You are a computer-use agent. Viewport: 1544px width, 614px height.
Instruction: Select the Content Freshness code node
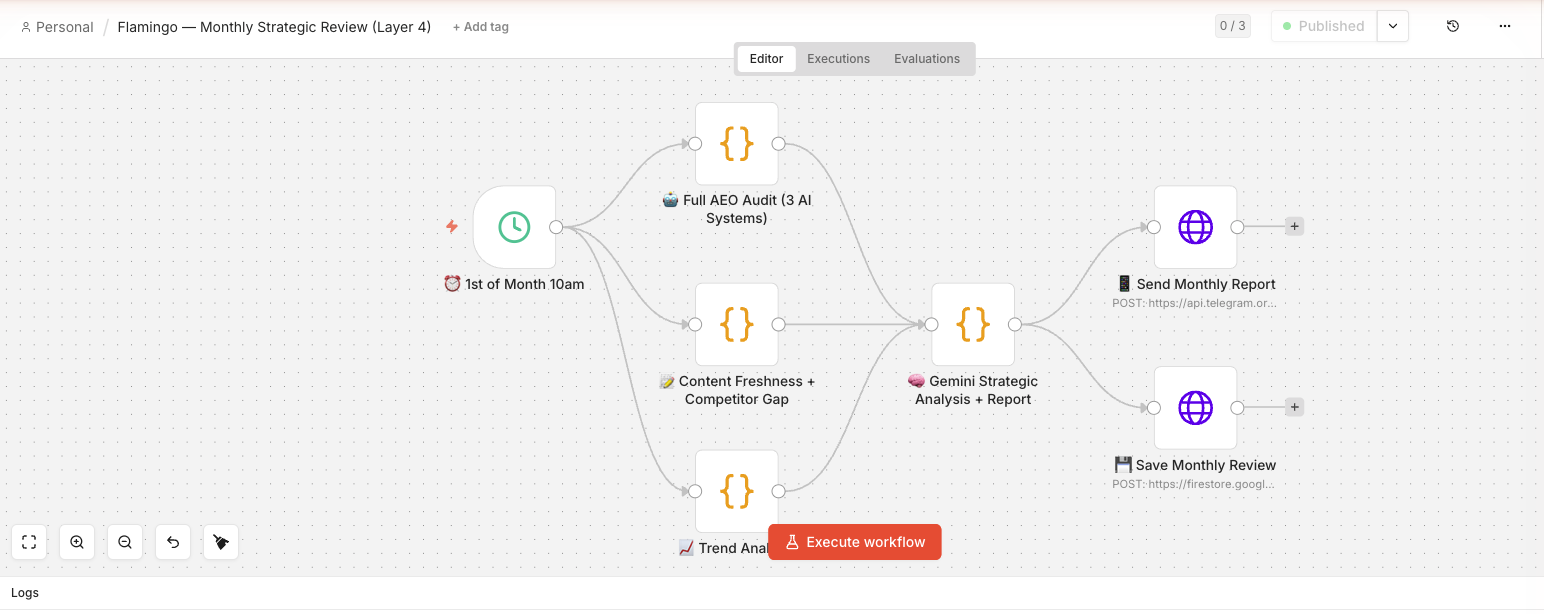[737, 324]
